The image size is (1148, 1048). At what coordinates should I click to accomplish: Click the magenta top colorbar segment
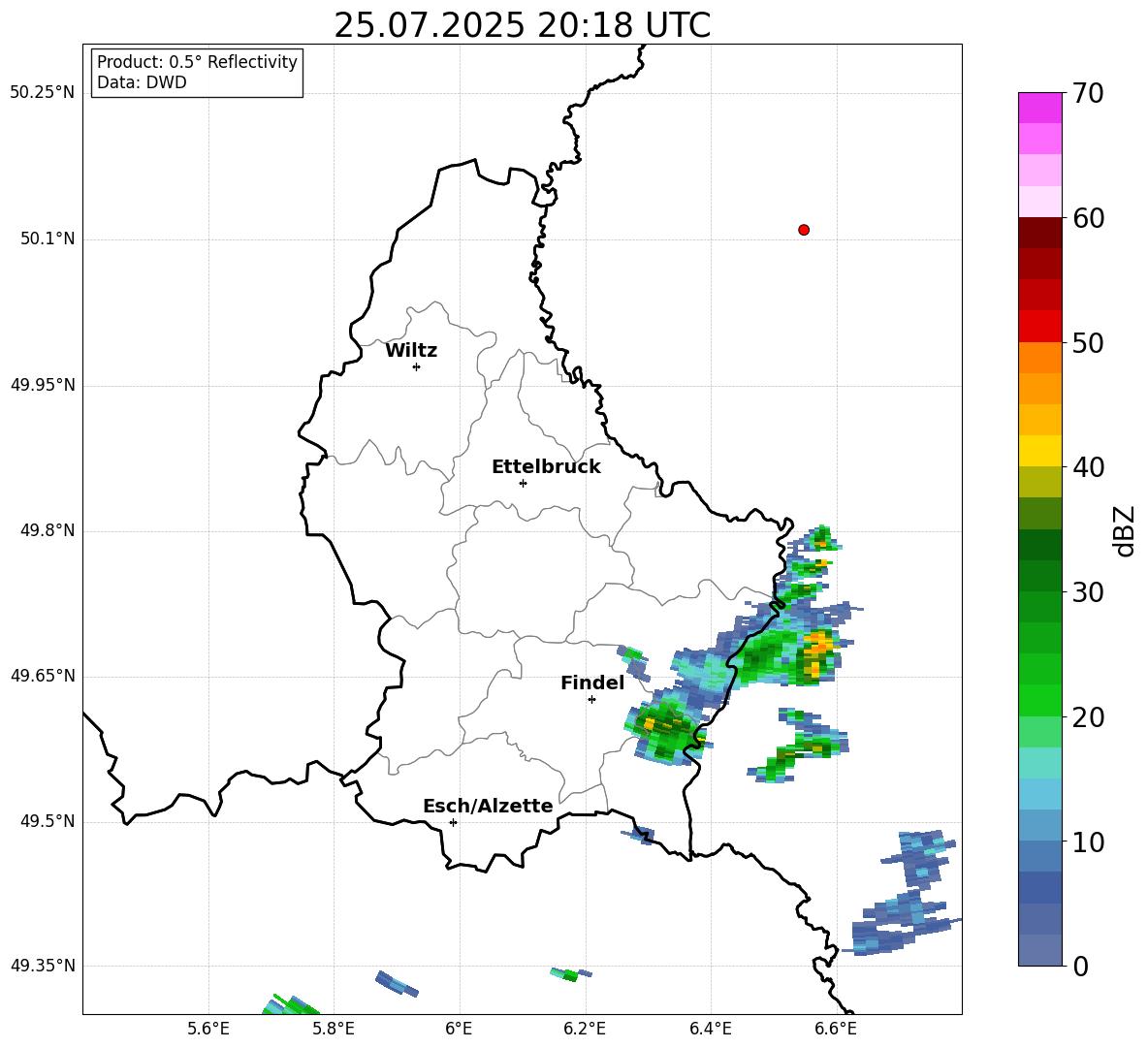tap(1039, 108)
